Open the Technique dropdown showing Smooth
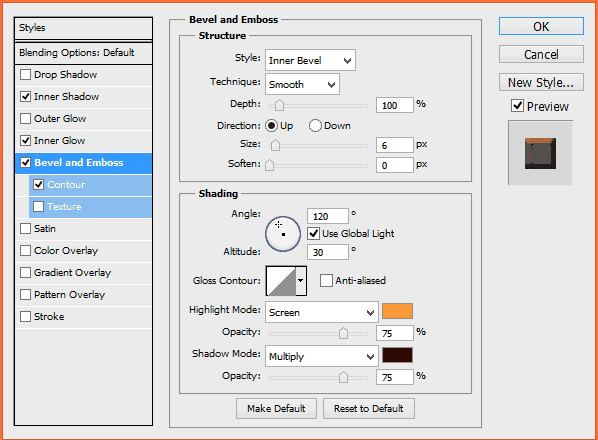 point(302,84)
